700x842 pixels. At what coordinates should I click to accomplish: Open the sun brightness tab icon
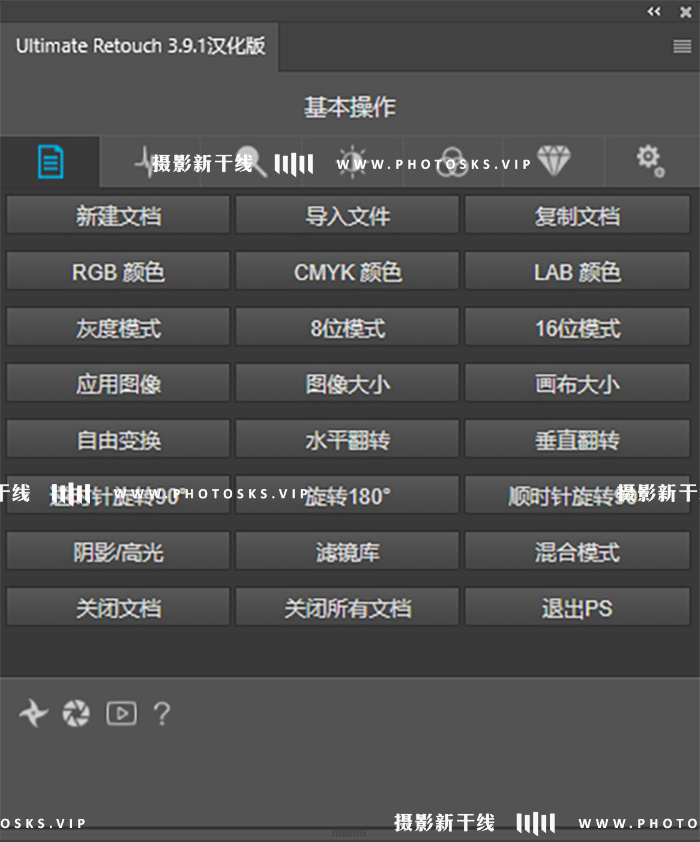point(352,162)
